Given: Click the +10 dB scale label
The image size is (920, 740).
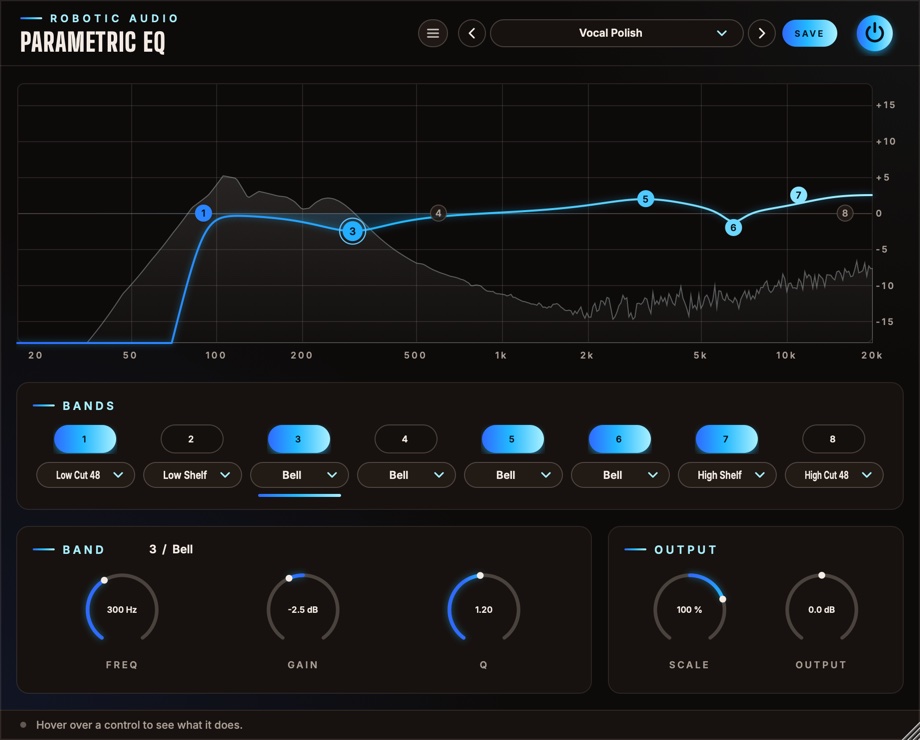Looking at the screenshot, I should tap(885, 141).
